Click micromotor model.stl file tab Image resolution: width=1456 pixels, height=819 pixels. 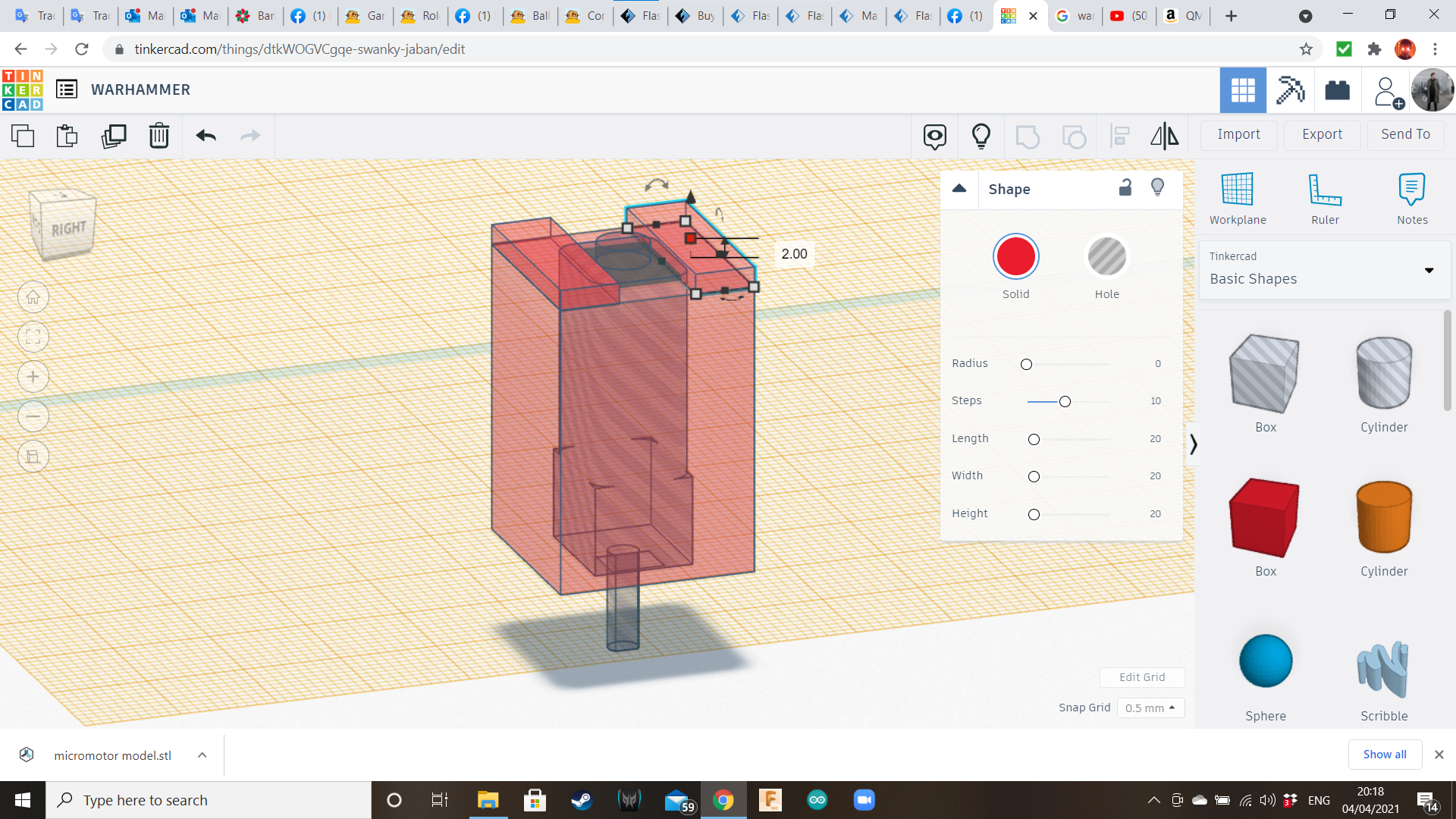point(112,755)
